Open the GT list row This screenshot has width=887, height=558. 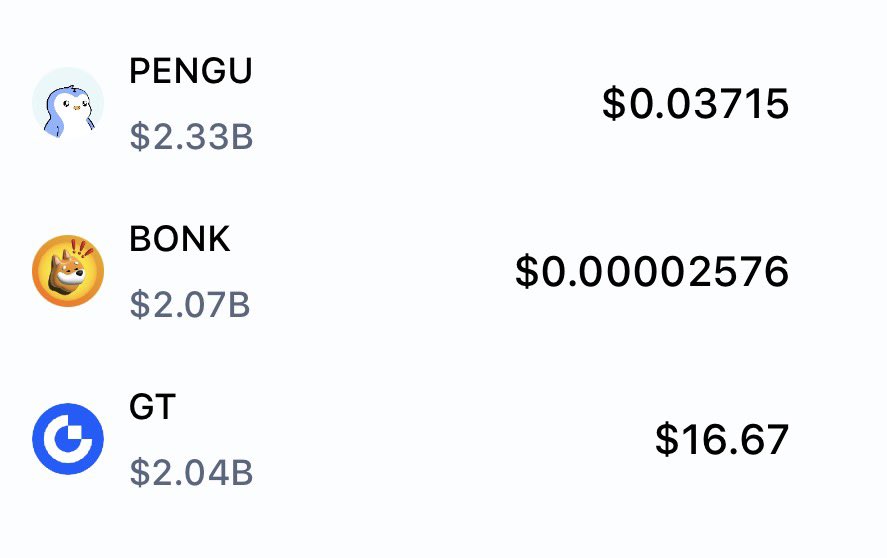coord(444,439)
